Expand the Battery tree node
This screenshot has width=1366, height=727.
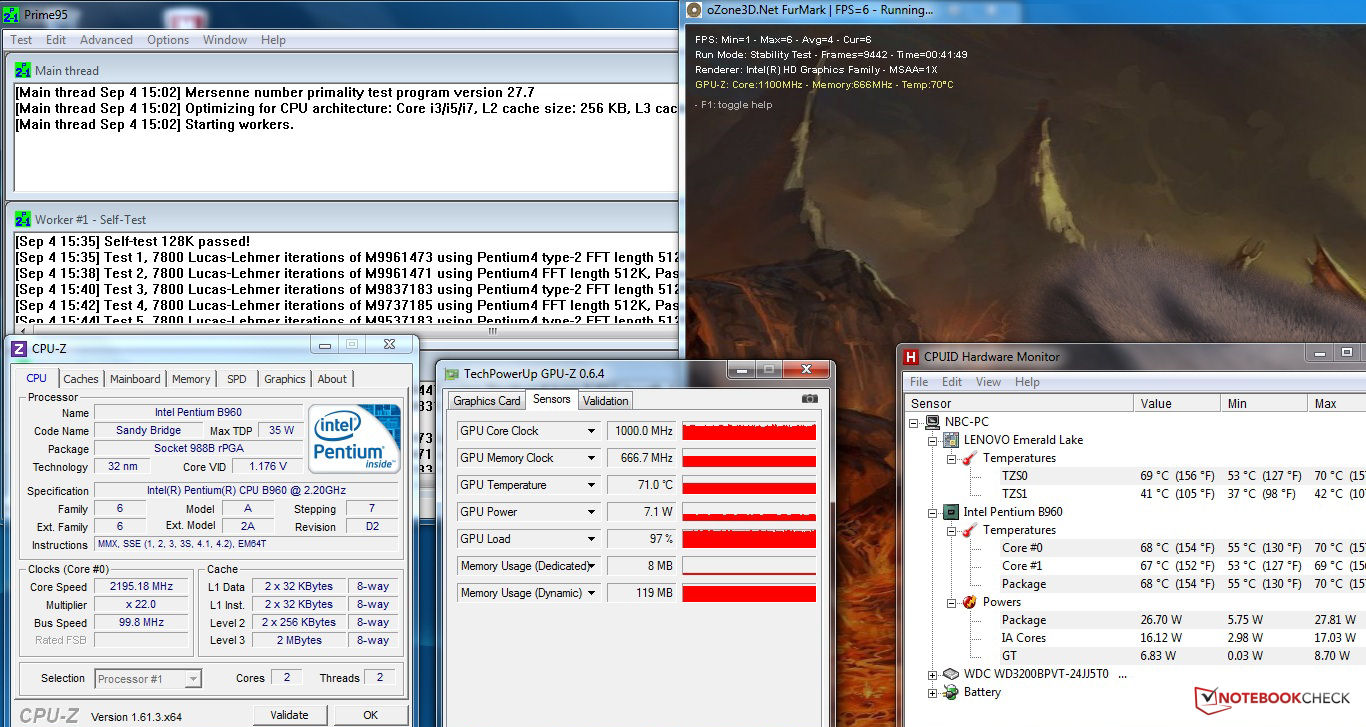[x=932, y=692]
